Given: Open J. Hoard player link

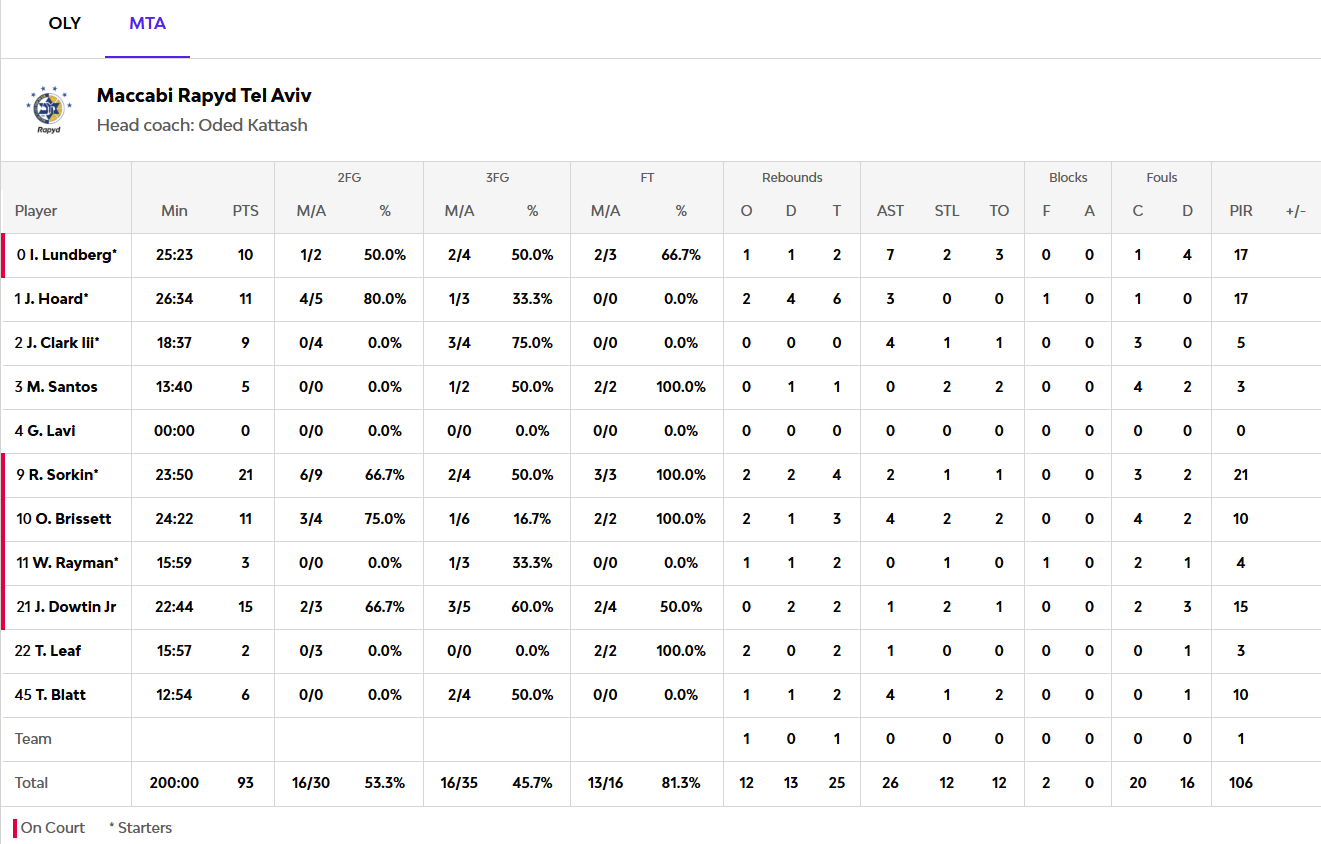Looking at the screenshot, I should [x=57, y=299].
